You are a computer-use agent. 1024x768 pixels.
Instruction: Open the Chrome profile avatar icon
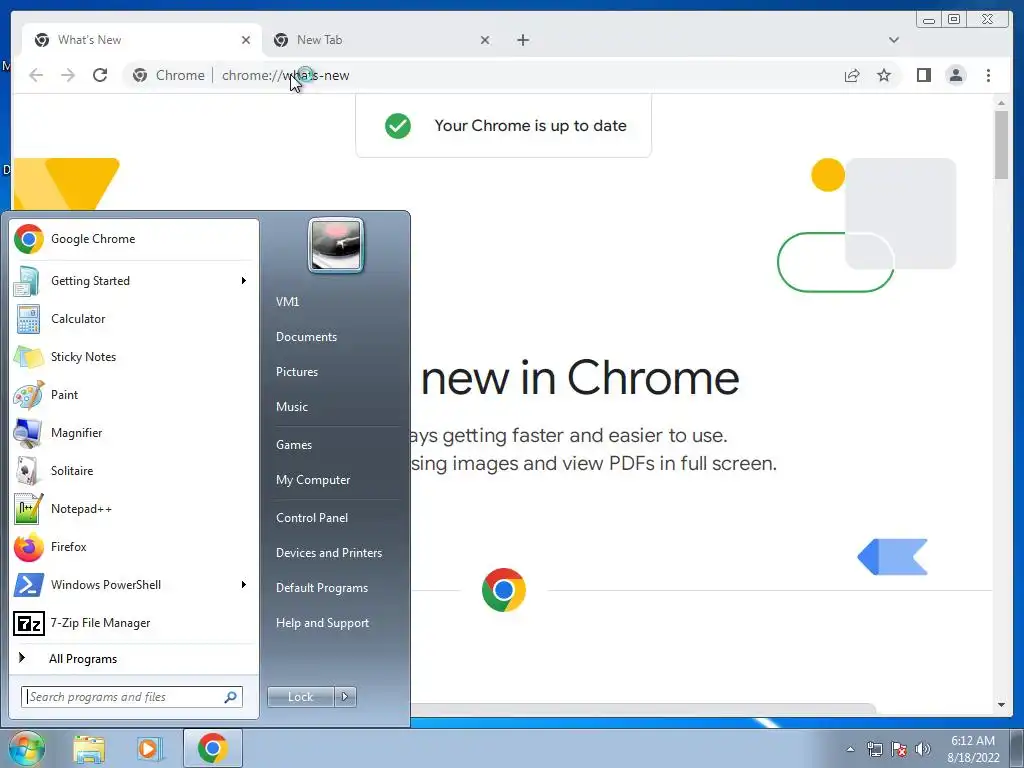click(x=955, y=75)
